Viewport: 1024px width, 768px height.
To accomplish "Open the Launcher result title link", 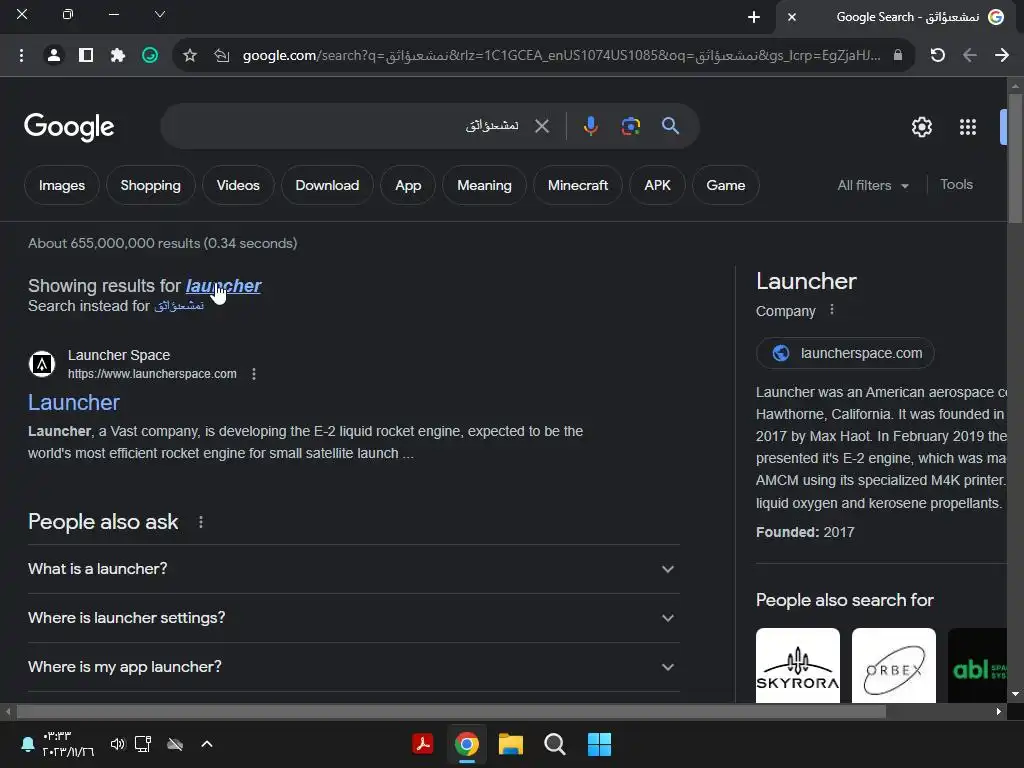I will [74, 402].
